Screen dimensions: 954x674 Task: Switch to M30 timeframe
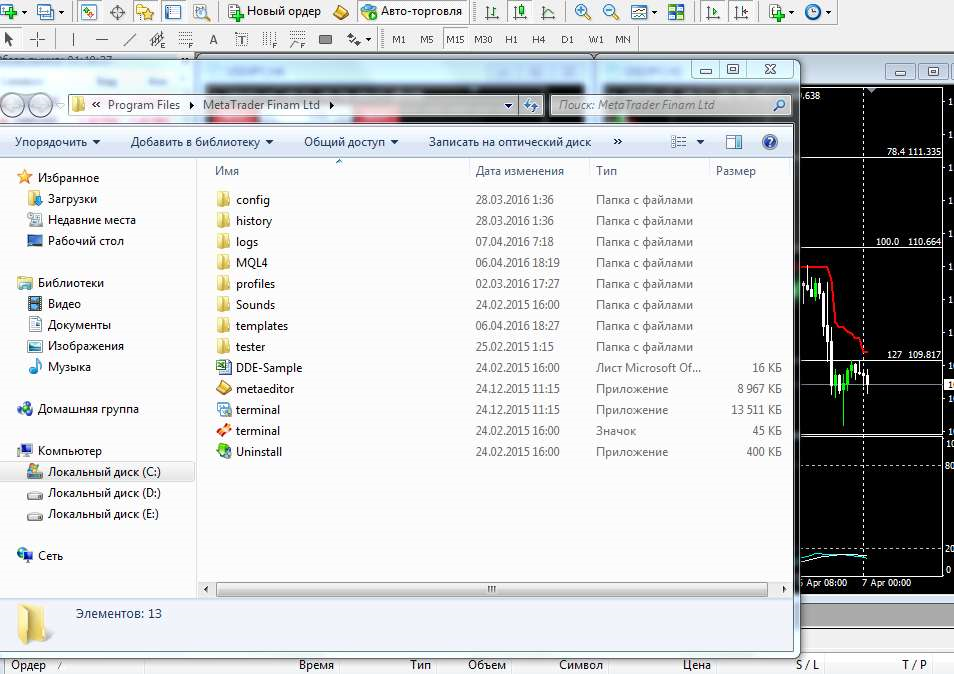point(483,40)
